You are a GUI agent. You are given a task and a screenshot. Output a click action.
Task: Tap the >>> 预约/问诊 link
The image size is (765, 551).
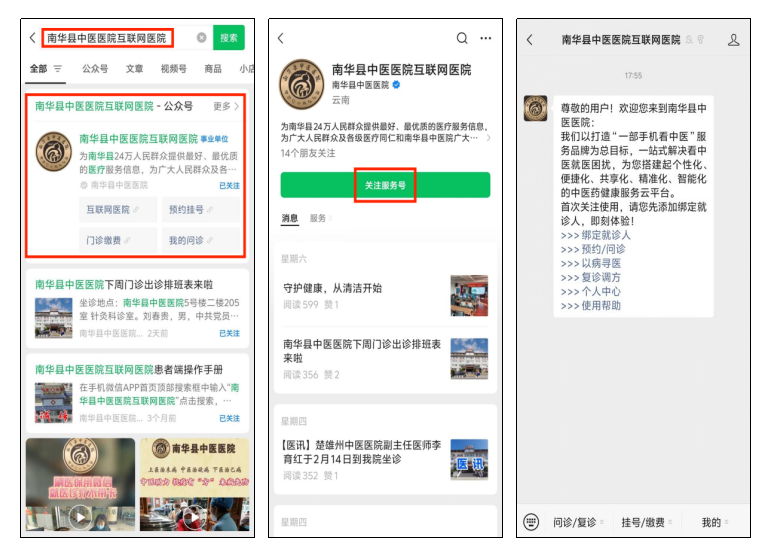click(593, 249)
